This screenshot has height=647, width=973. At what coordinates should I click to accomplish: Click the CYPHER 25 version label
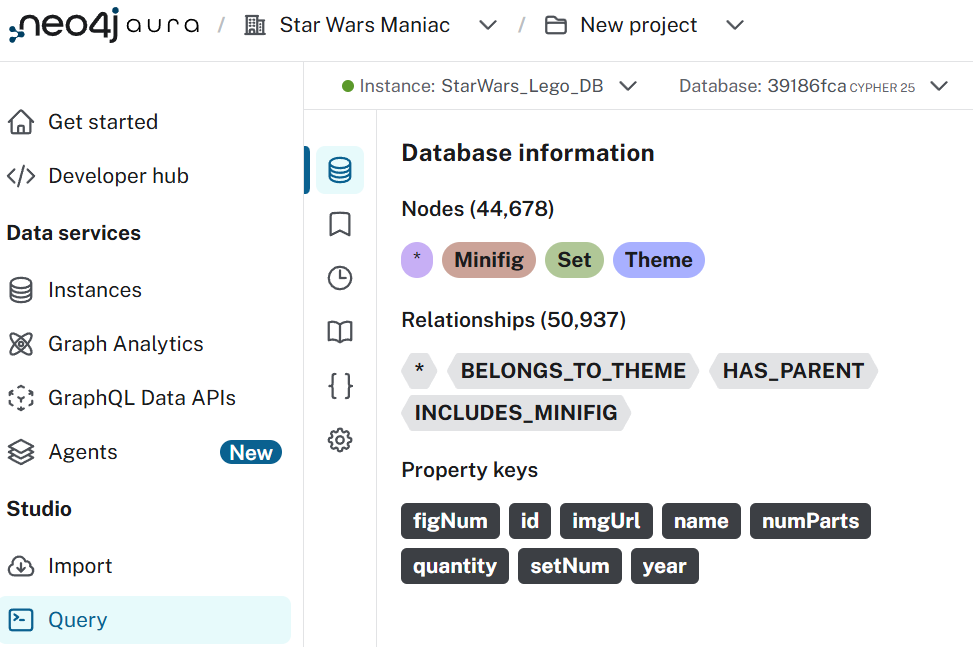(x=882, y=87)
